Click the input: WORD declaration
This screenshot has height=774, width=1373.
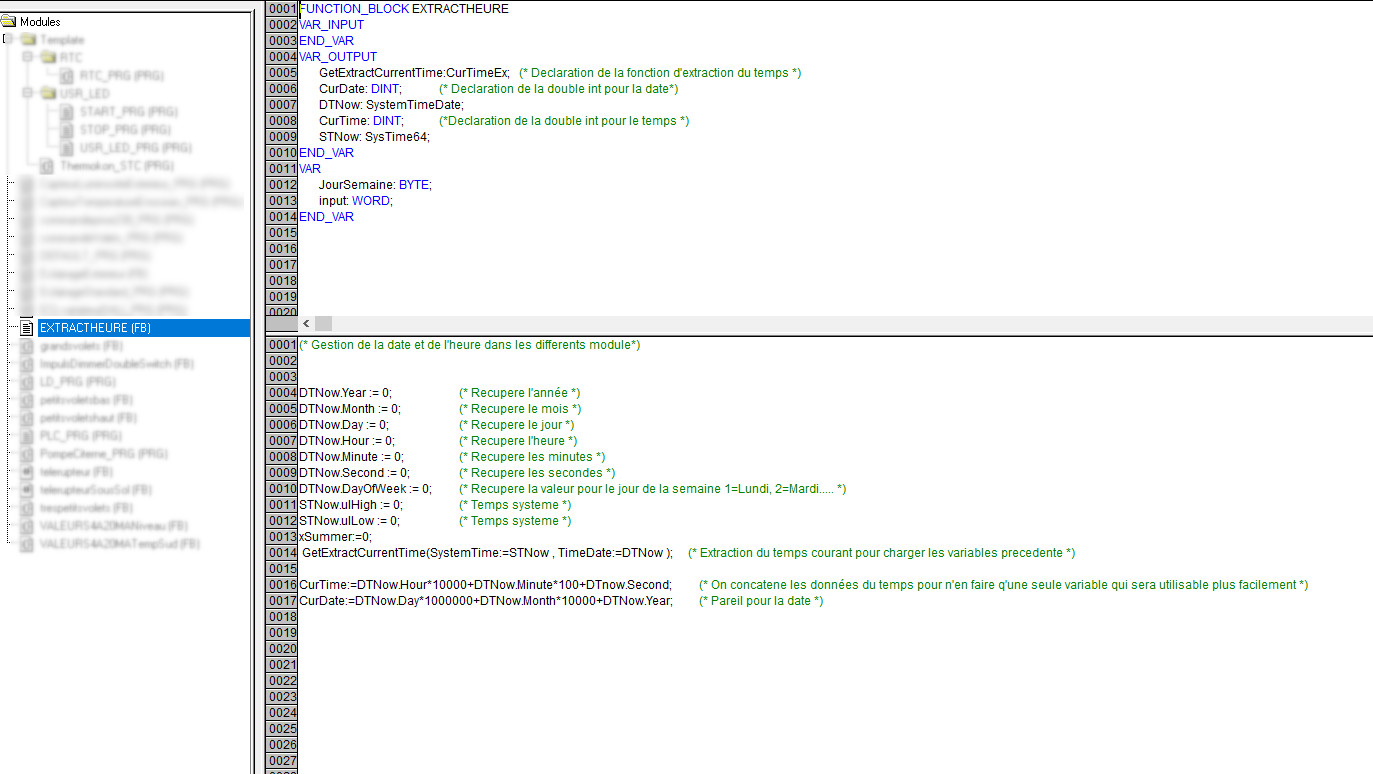pos(356,201)
